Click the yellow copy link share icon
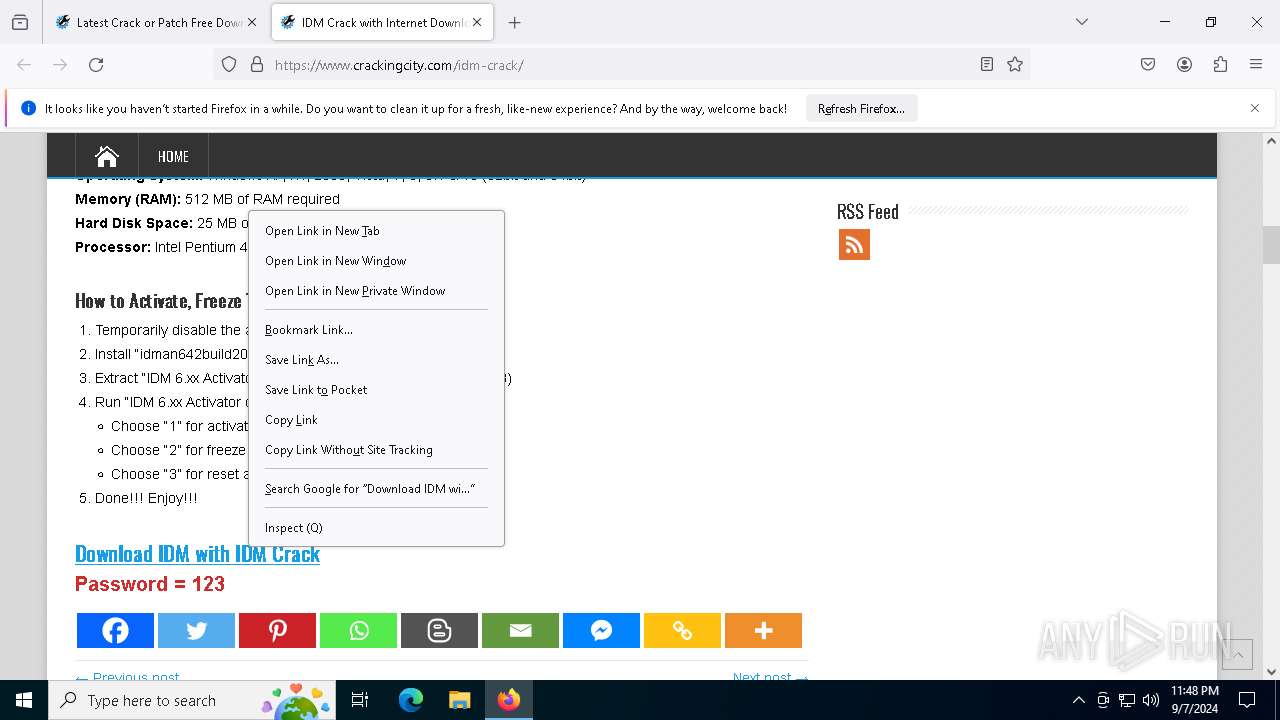 [682, 630]
